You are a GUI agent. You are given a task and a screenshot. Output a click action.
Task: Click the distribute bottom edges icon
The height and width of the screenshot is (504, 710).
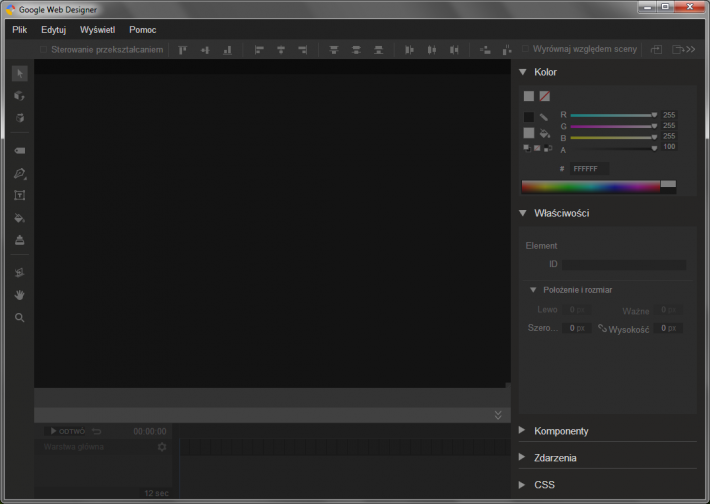click(379, 50)
